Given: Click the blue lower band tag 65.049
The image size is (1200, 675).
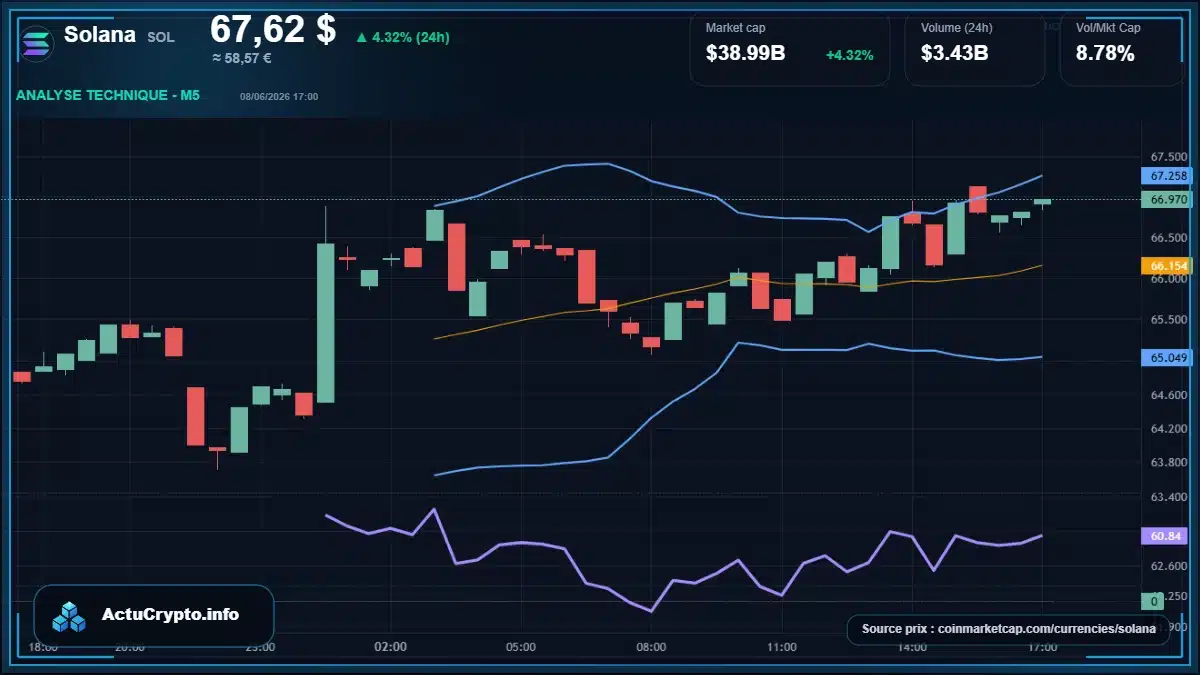Looking at the screenshot, I should click(x=1168, y=357).
